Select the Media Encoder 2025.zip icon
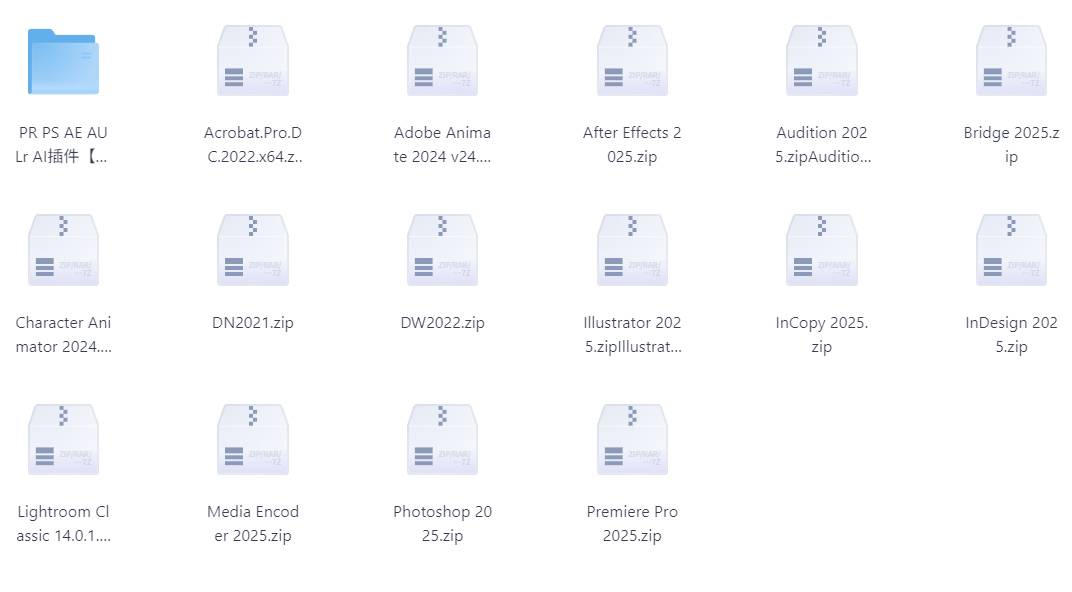The image size is (1072, 592). click(x=253, y=440)
